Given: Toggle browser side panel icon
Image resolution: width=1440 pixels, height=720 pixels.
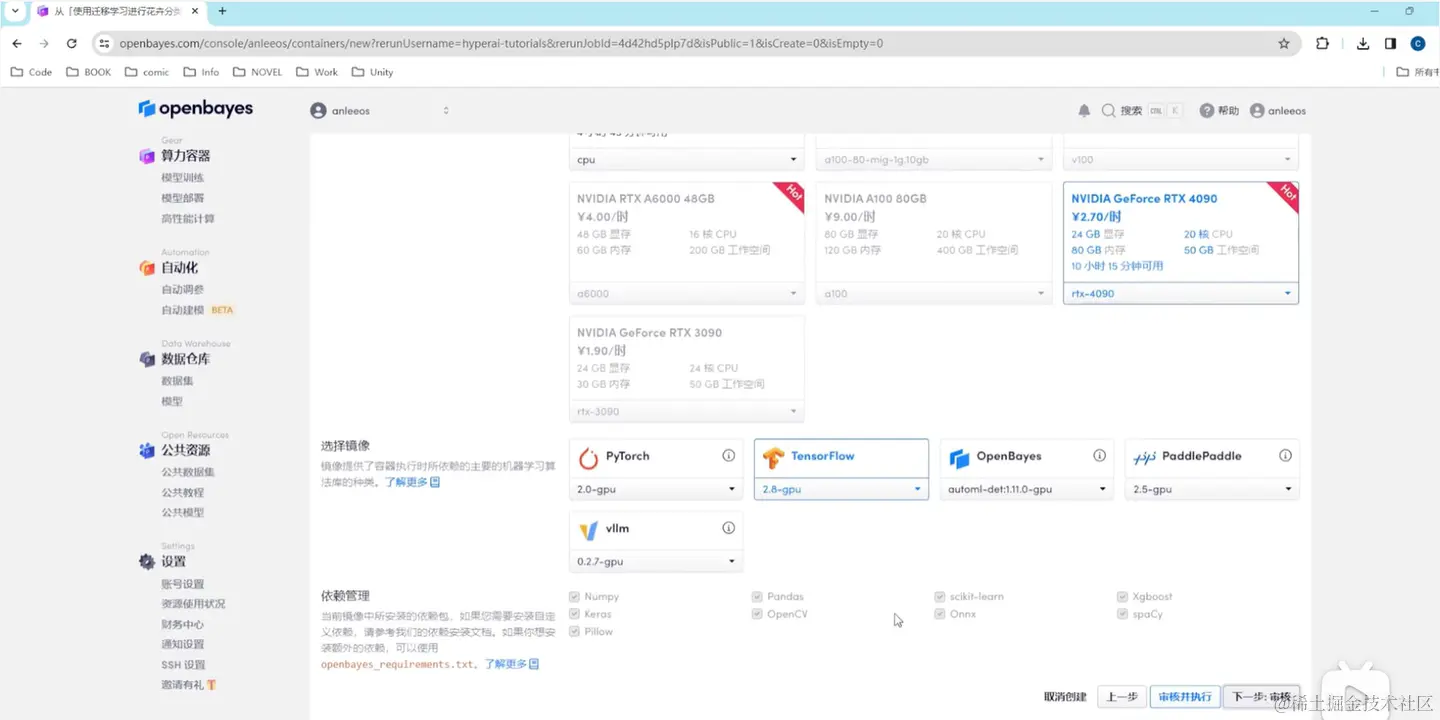Looking at the screenshot, I should 1390,43.
